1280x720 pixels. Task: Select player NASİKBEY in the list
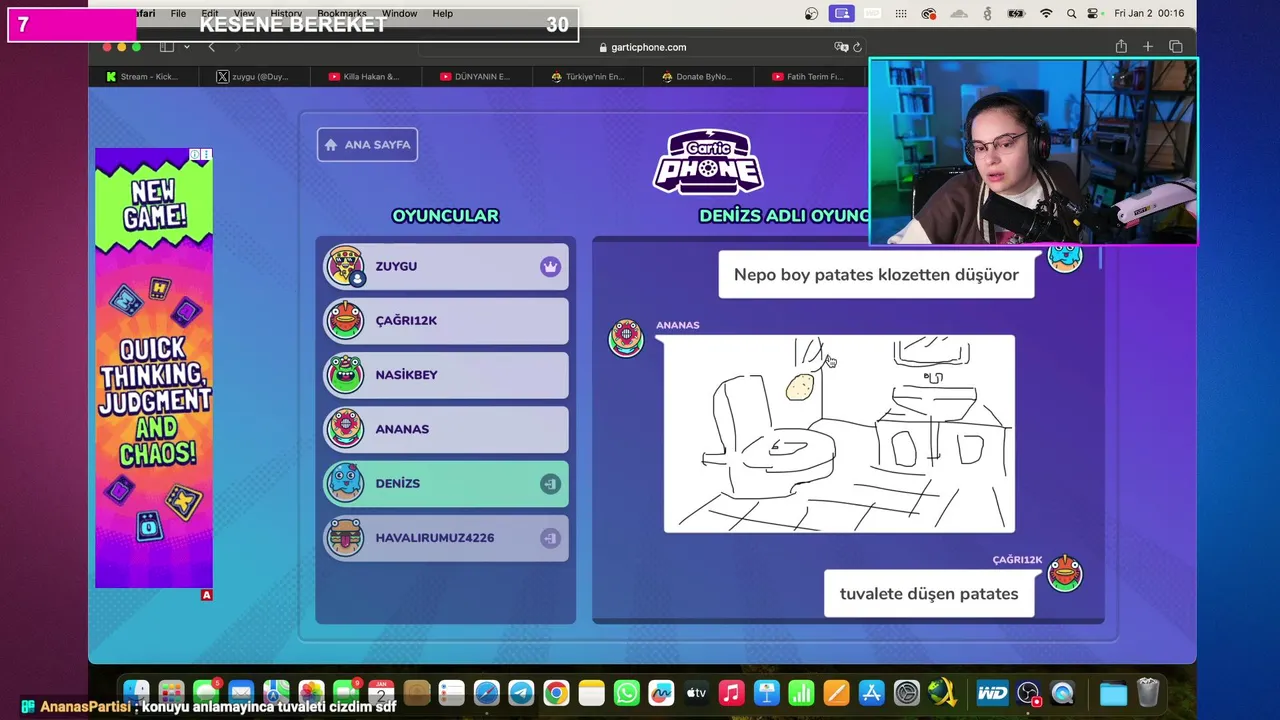coord(445,375)
